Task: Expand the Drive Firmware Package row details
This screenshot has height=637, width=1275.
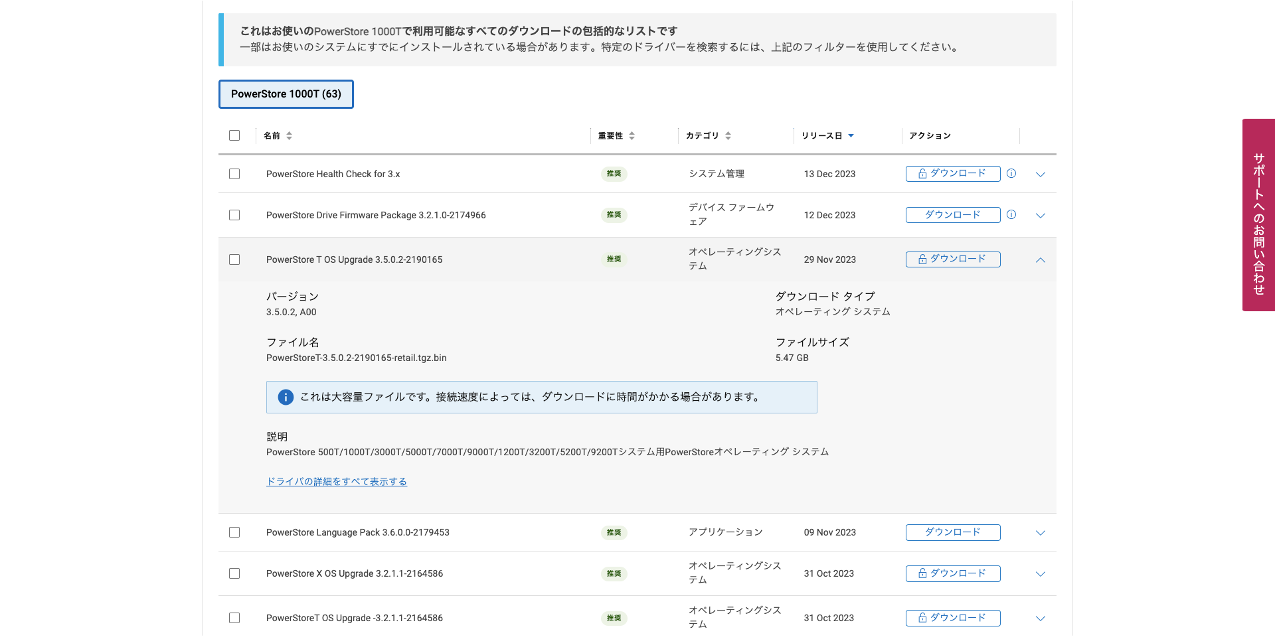Action: pyautogui.click(x=1040, y=215)
